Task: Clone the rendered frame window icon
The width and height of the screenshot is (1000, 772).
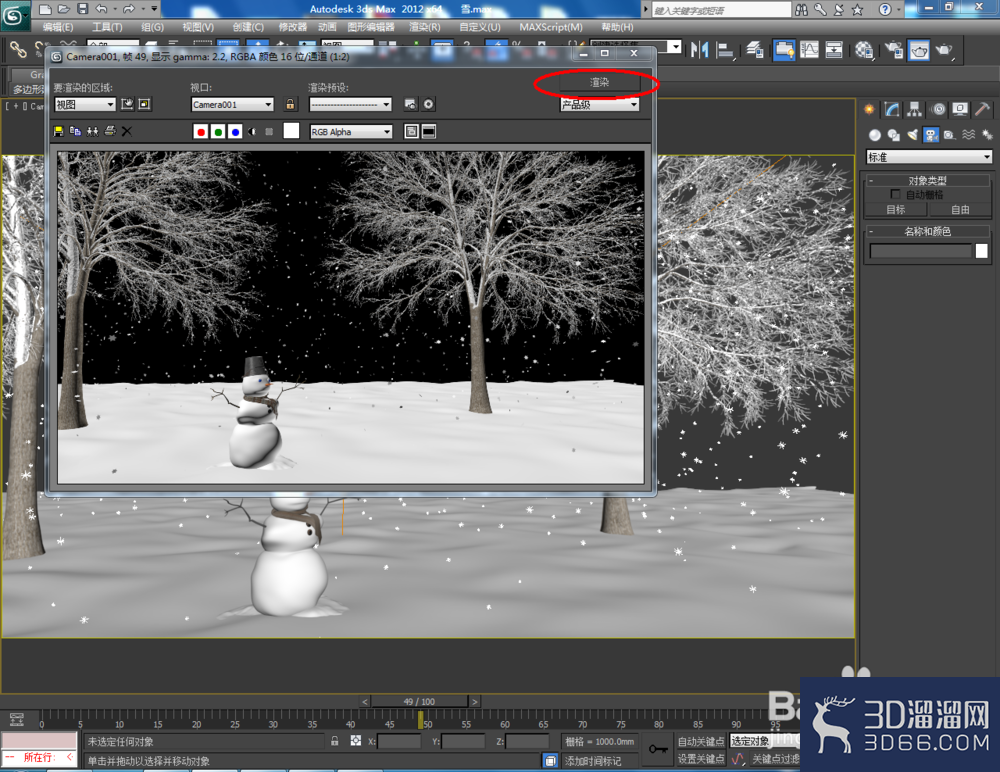Action: 92,131
